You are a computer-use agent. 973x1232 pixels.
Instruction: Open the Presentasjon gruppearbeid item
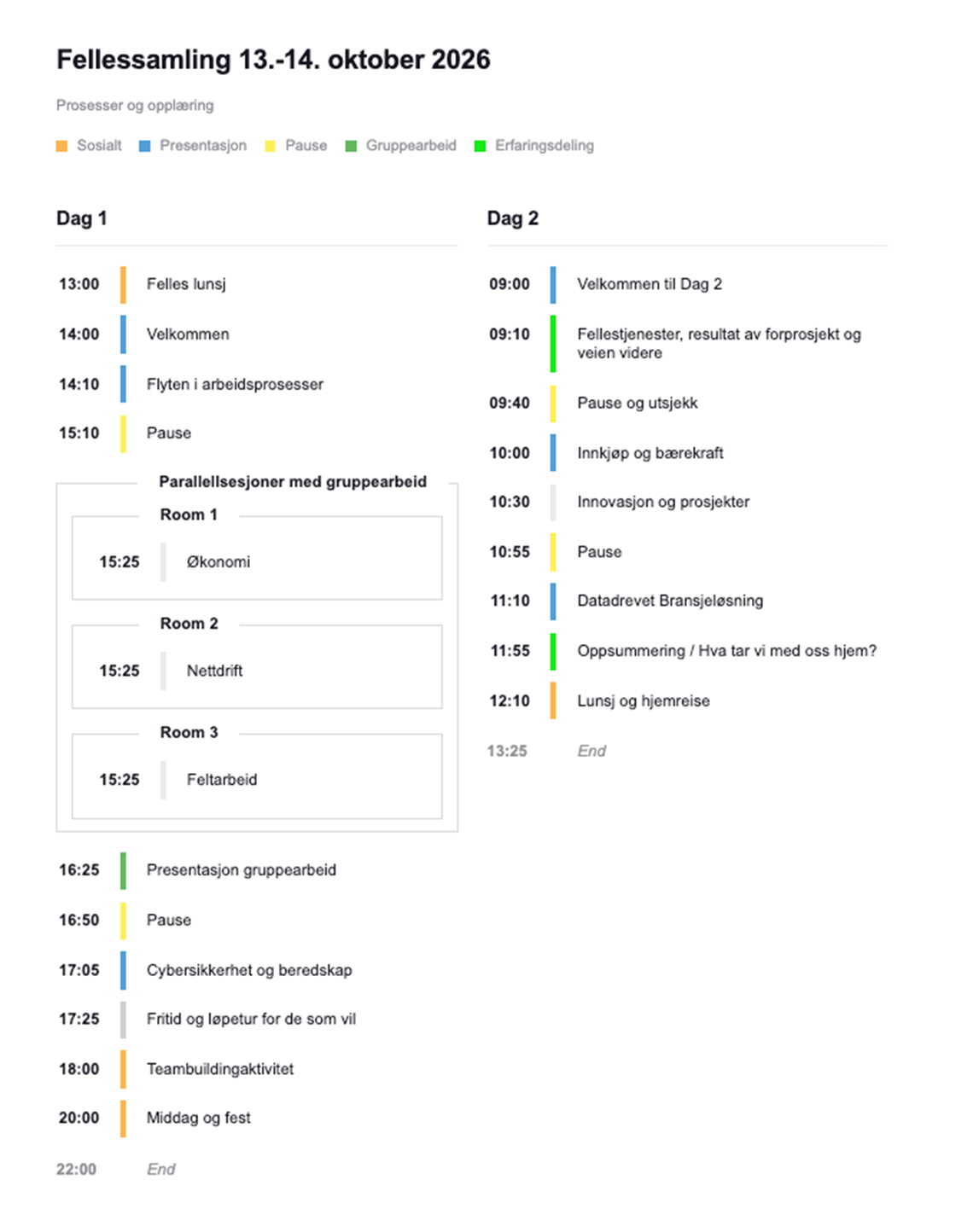[x=242, y=870]
